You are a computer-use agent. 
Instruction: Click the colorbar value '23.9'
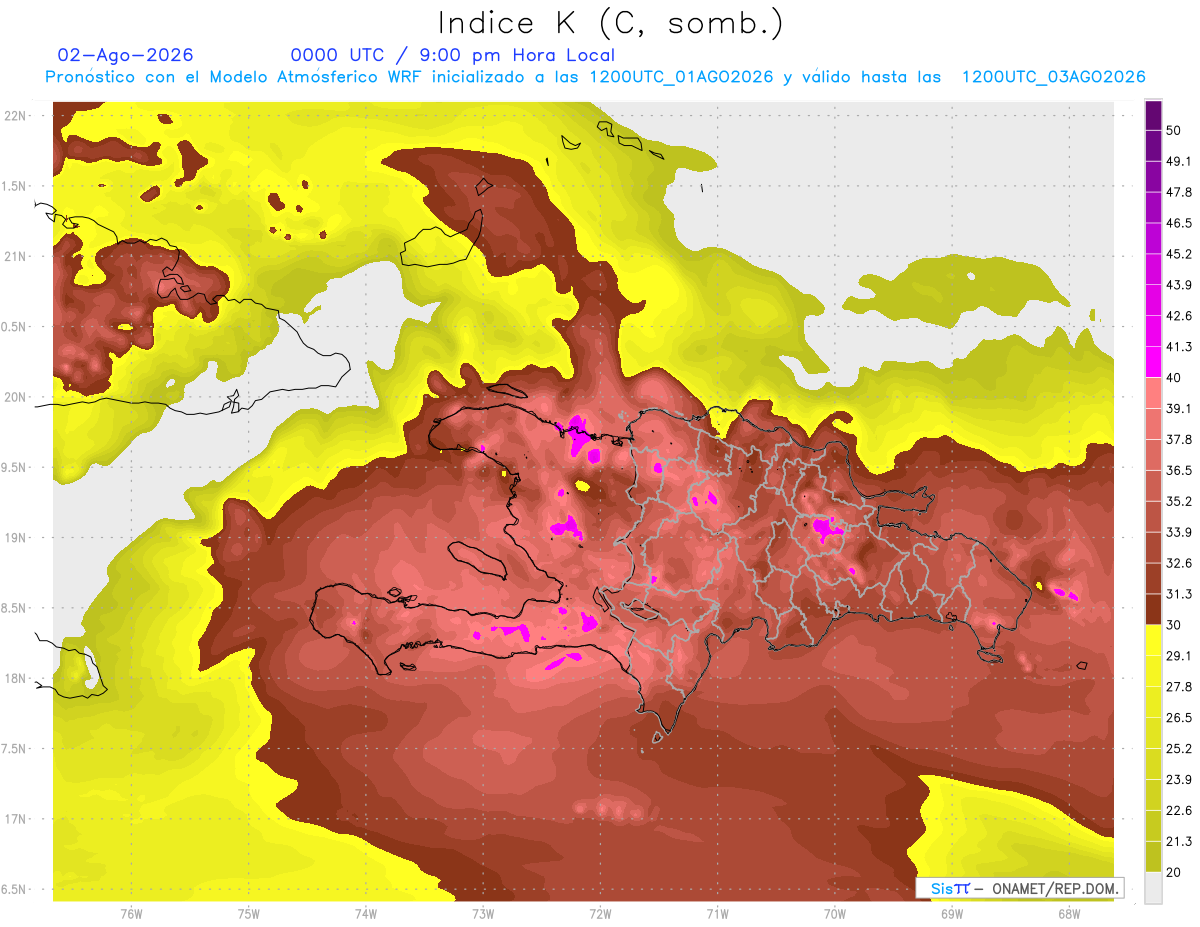(1179, 780)
